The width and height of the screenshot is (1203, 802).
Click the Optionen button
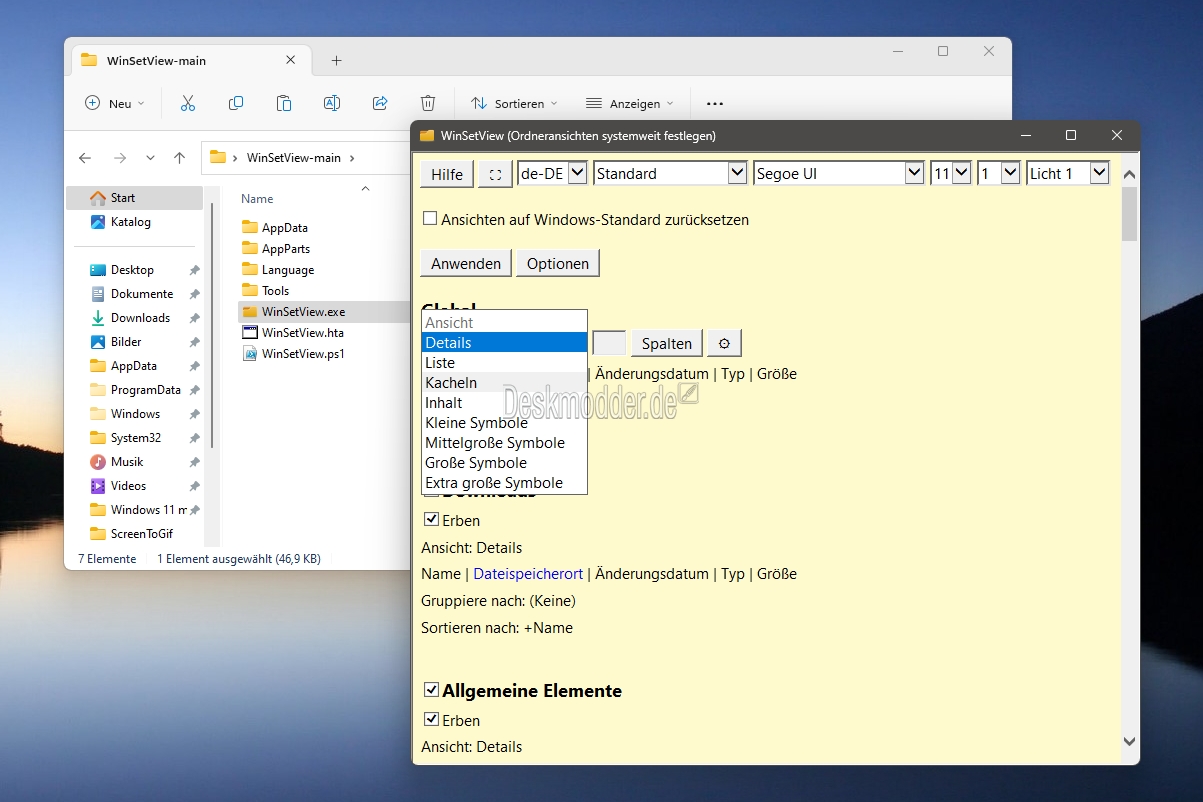coord(558,264)
